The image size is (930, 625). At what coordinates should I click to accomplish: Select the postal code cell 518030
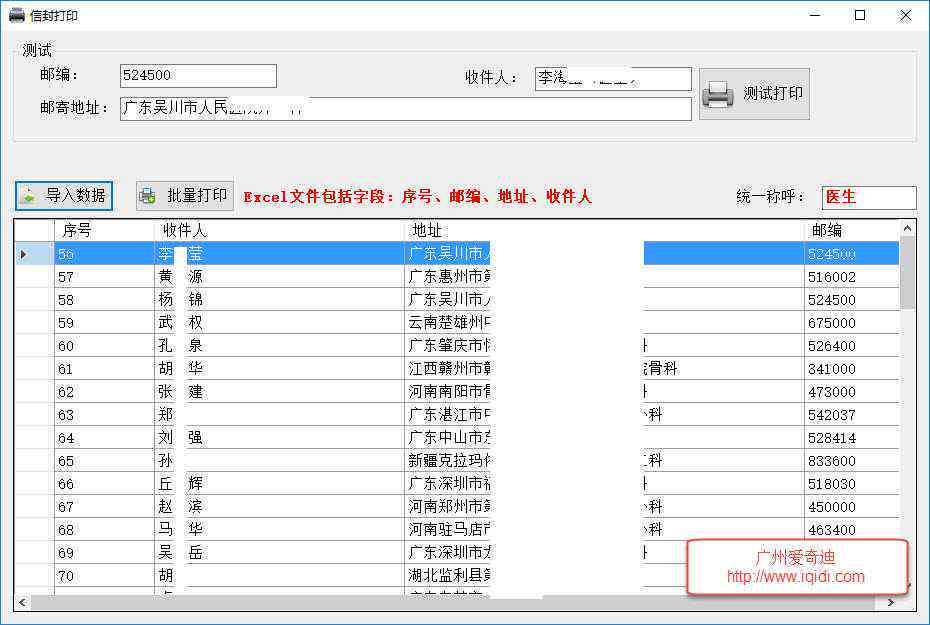(852, 484)
